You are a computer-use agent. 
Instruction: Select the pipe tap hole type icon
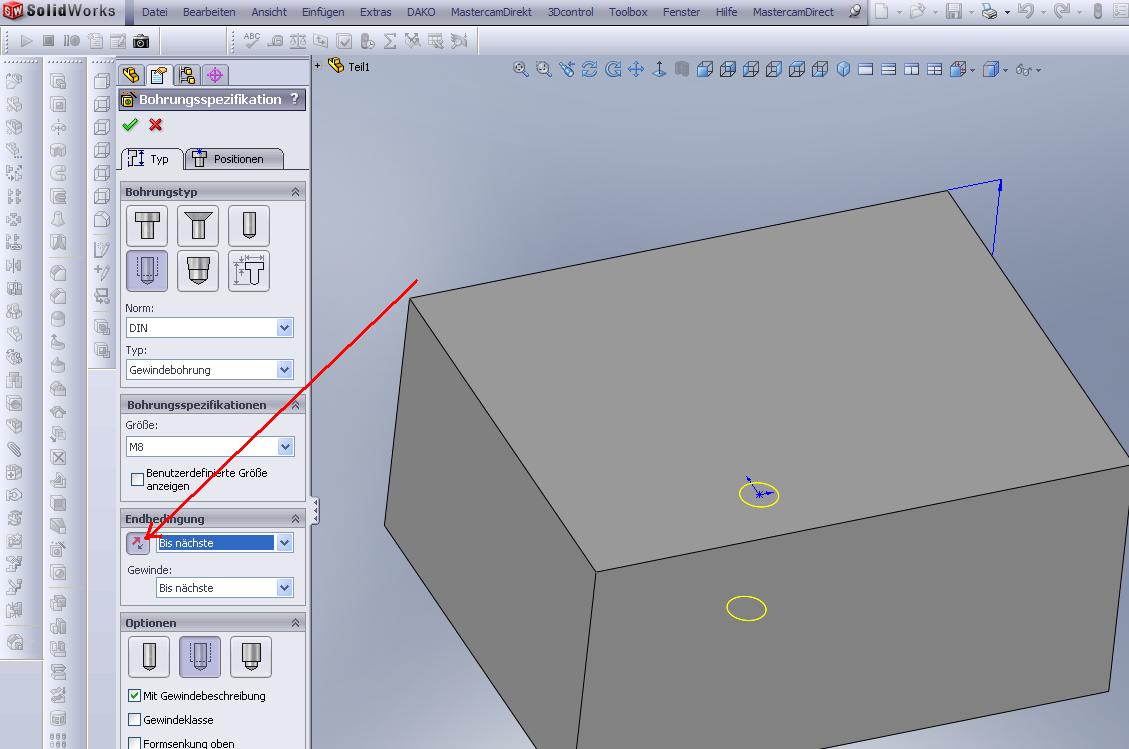point(198,271)
